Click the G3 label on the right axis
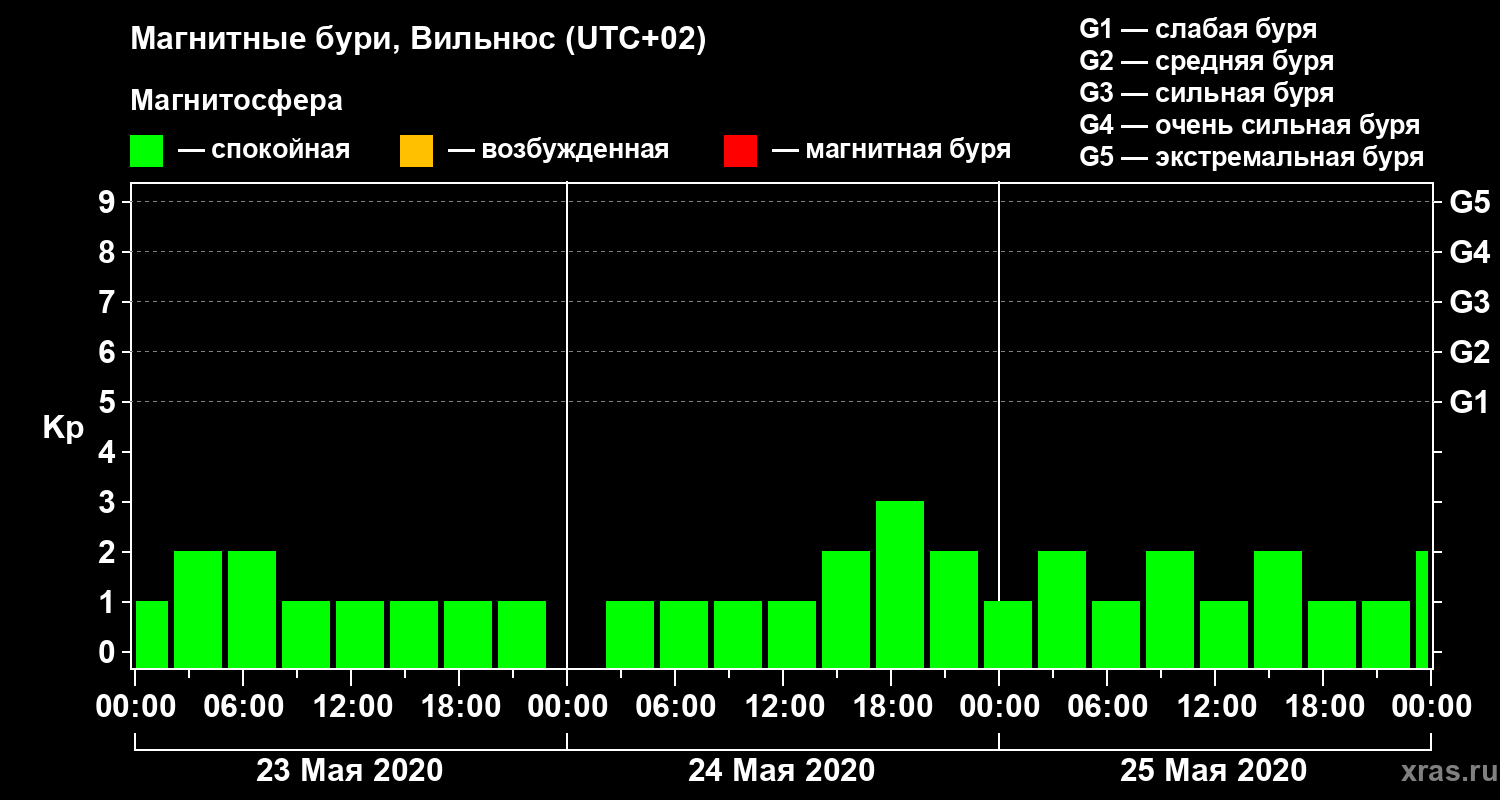1500x800 pixels. pyautogui.click(x=1470, y=302)
